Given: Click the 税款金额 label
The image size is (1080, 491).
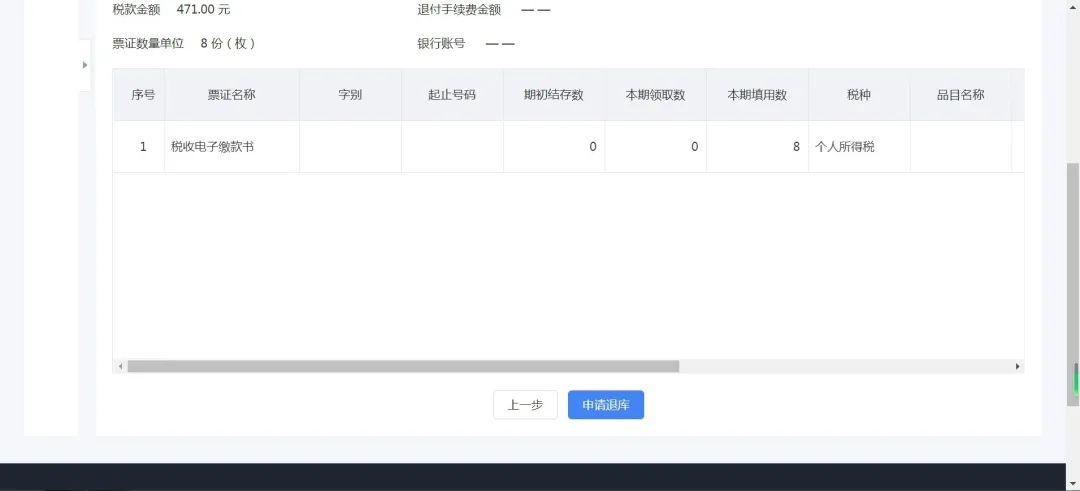Looking at the screenshot, I should [x=136, y=10].
